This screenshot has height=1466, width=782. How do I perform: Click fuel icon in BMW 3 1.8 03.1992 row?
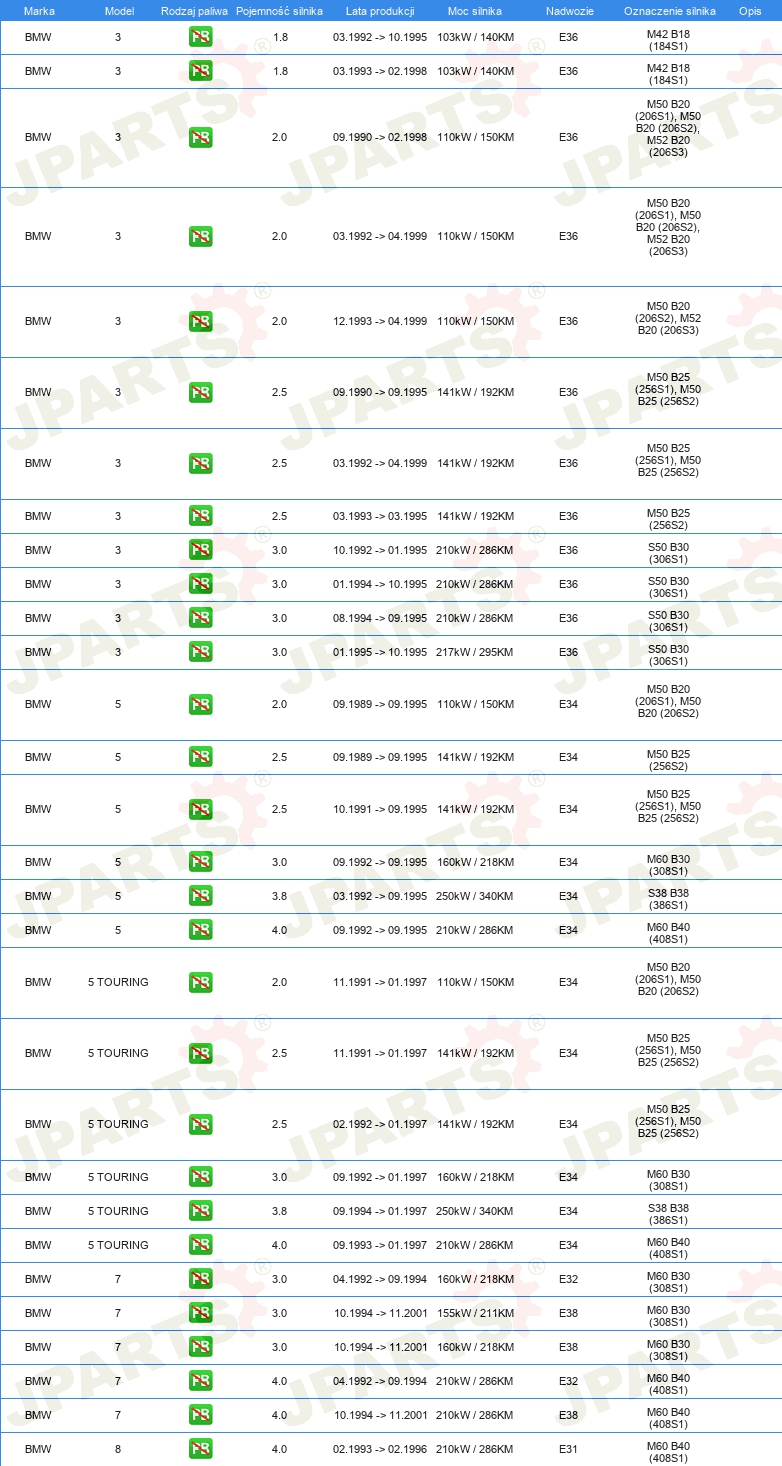coord(200,38)
